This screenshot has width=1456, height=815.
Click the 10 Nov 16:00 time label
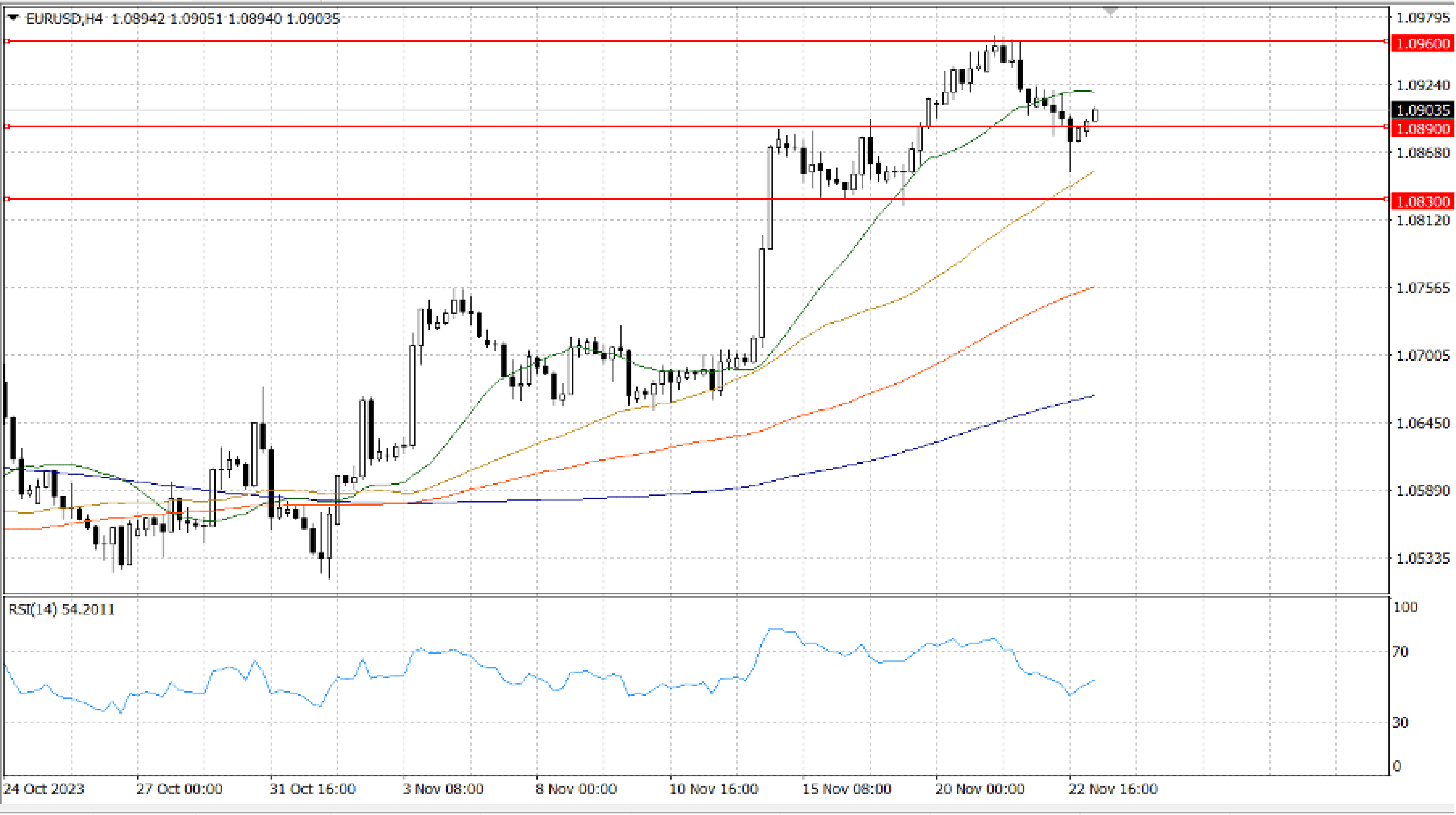tap(713, 789)
